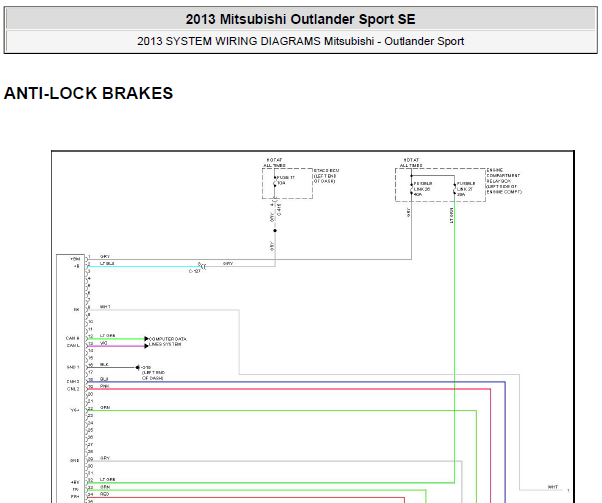Click the 'LT BLU' wire label at pin 2
Image resolution: width=602 pixels, height=503 pixels.
(107, 263)
